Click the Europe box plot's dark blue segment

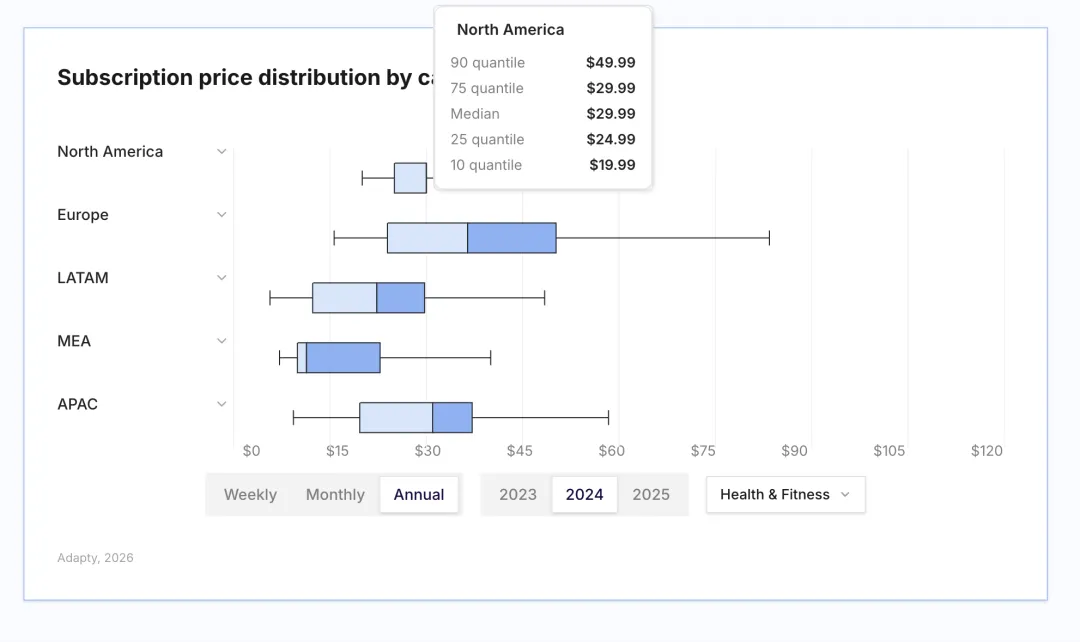pos(511,238)
